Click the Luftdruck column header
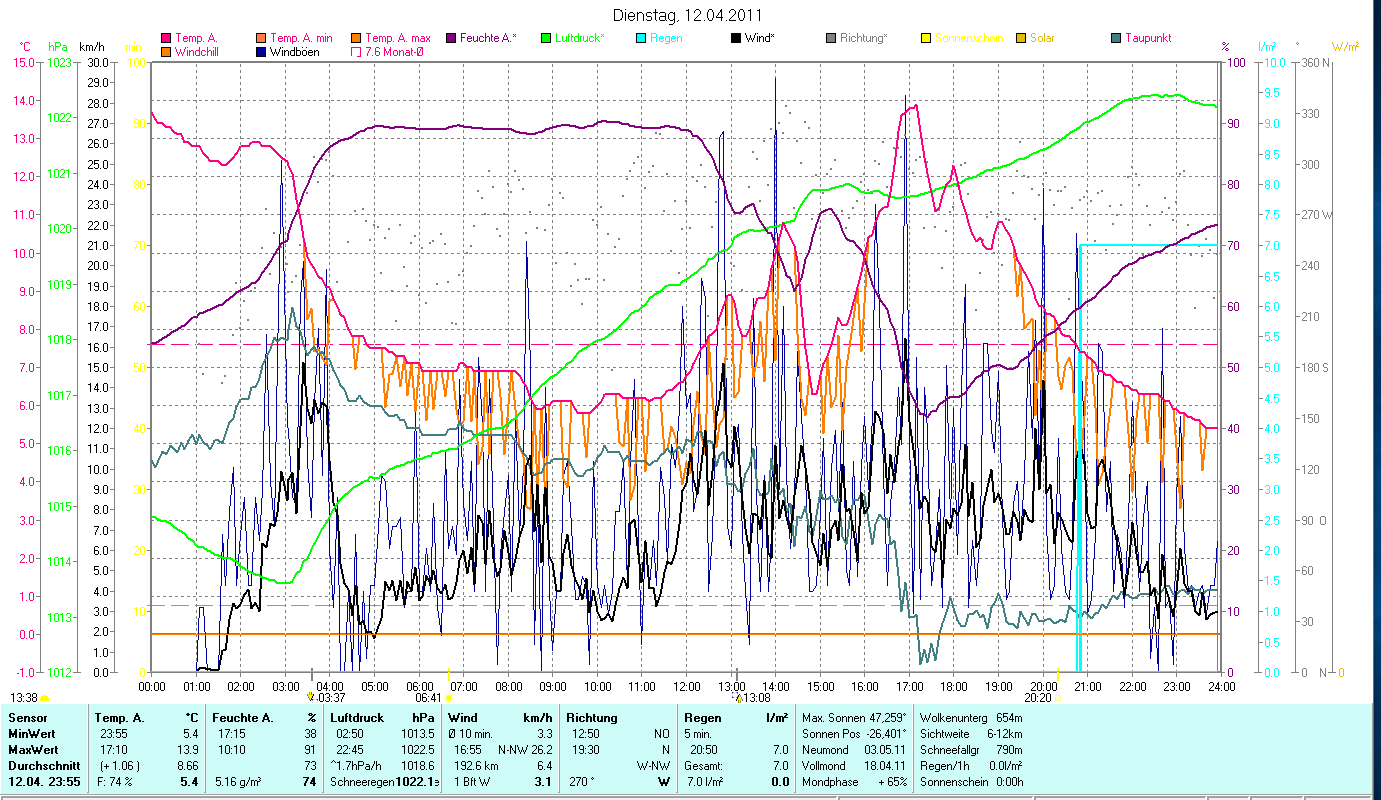Viewport: 1381px width, 800px height. pos(357,718)
